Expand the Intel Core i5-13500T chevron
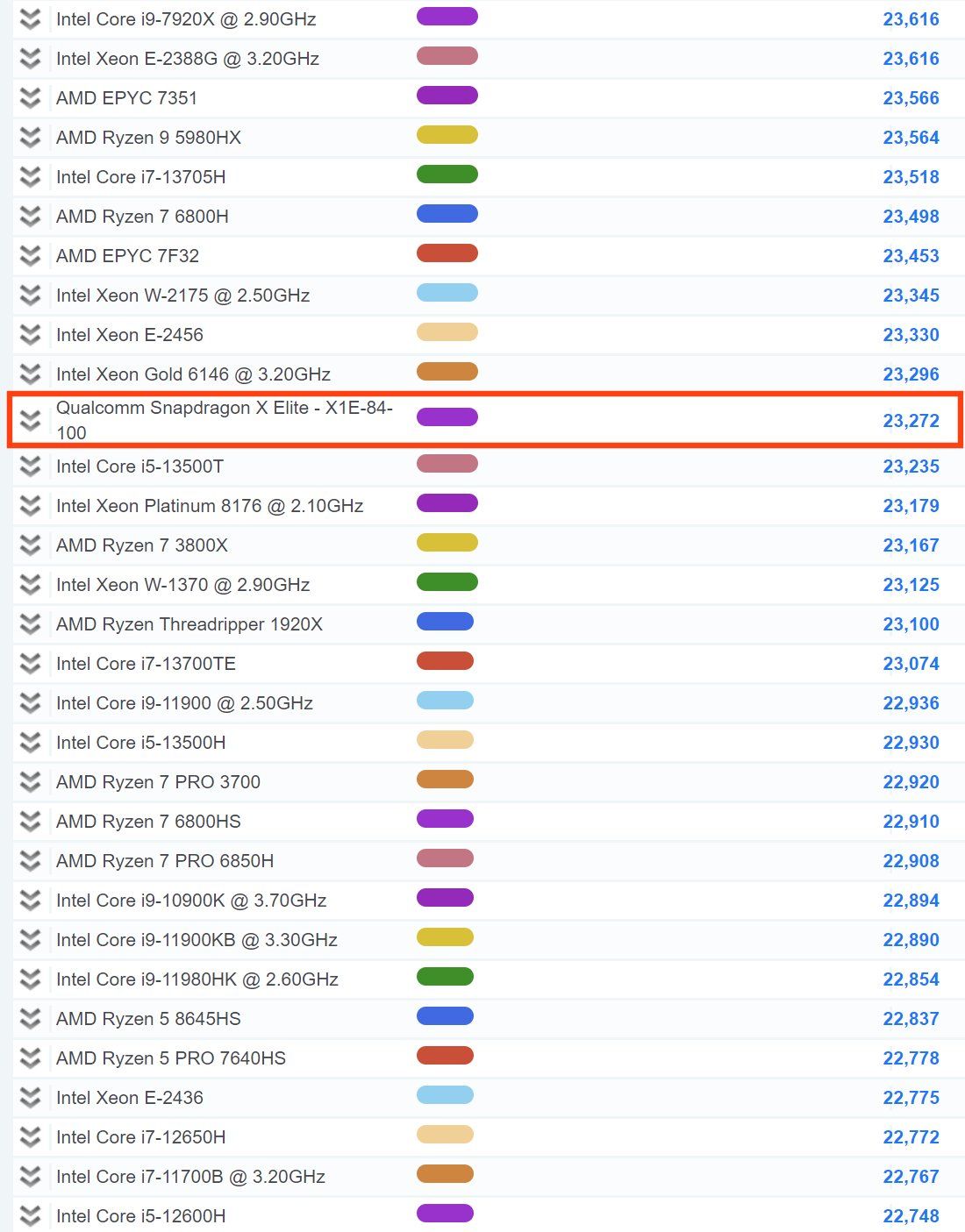Viewport: 965px width, 1232px height. tap(31, 466)
